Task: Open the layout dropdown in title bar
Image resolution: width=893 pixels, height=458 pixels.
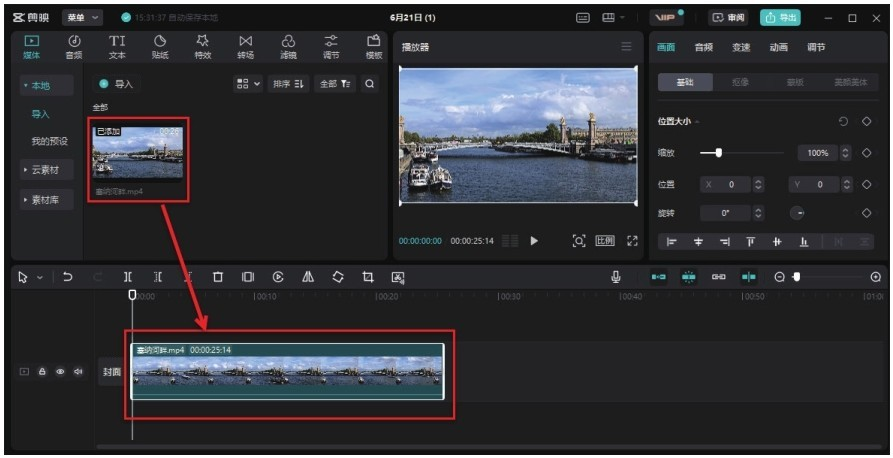Action: pyautogui.click(x=613, y=18)
